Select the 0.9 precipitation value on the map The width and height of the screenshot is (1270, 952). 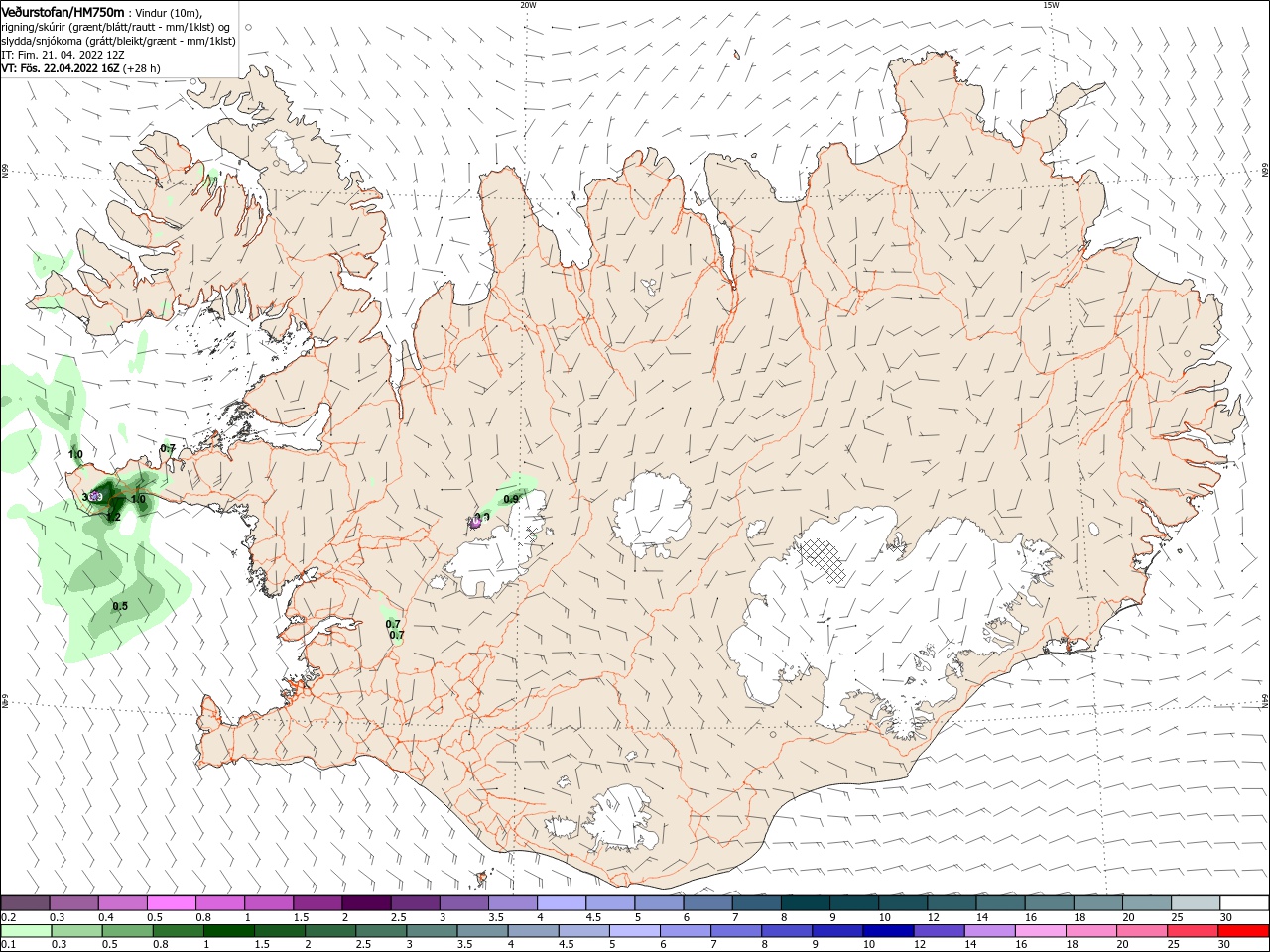tap(512, 499)
